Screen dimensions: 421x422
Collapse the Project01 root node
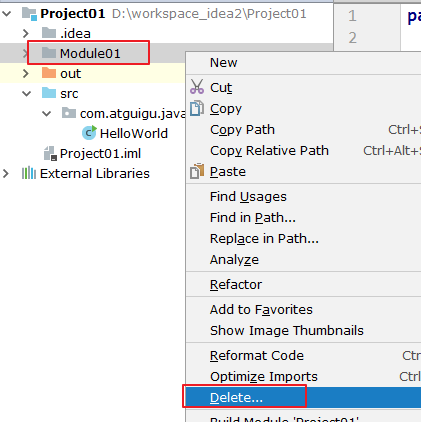click(x=7, y=14)
